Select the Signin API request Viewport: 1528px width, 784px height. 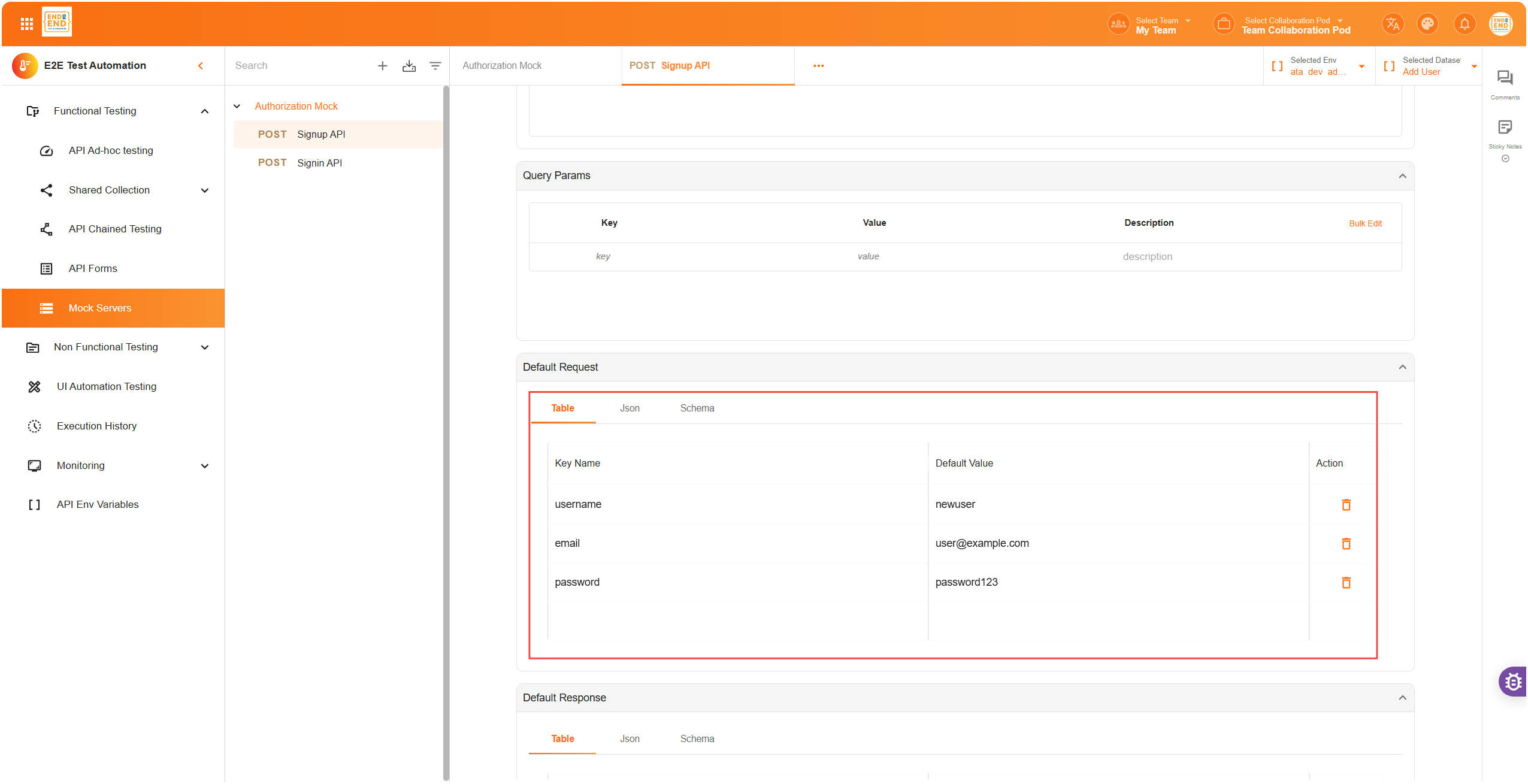click(x=319, y=163)
